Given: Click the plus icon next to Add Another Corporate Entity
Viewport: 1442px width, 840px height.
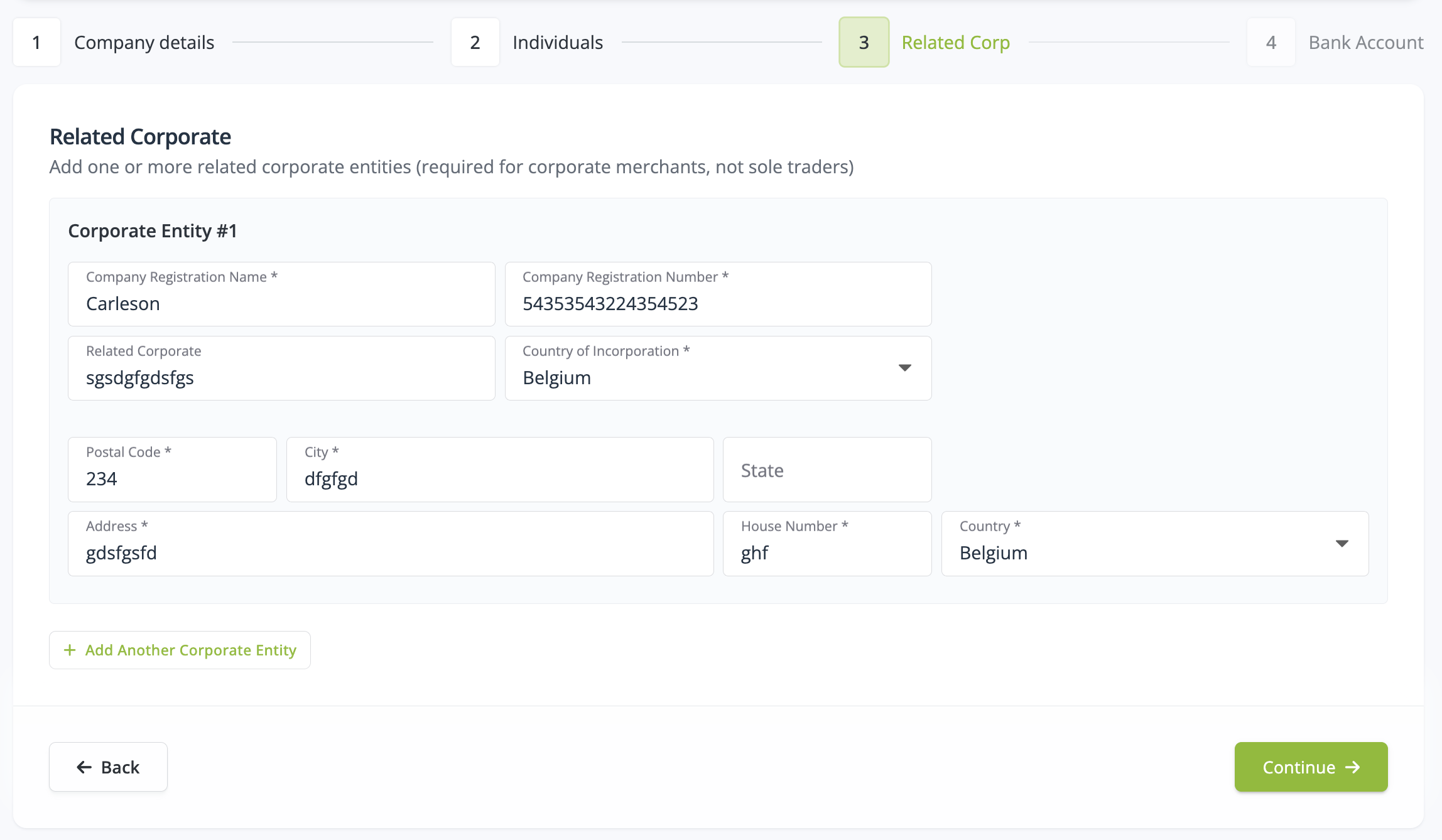Looking at the screenshot, I should click(x=70, y=650).
